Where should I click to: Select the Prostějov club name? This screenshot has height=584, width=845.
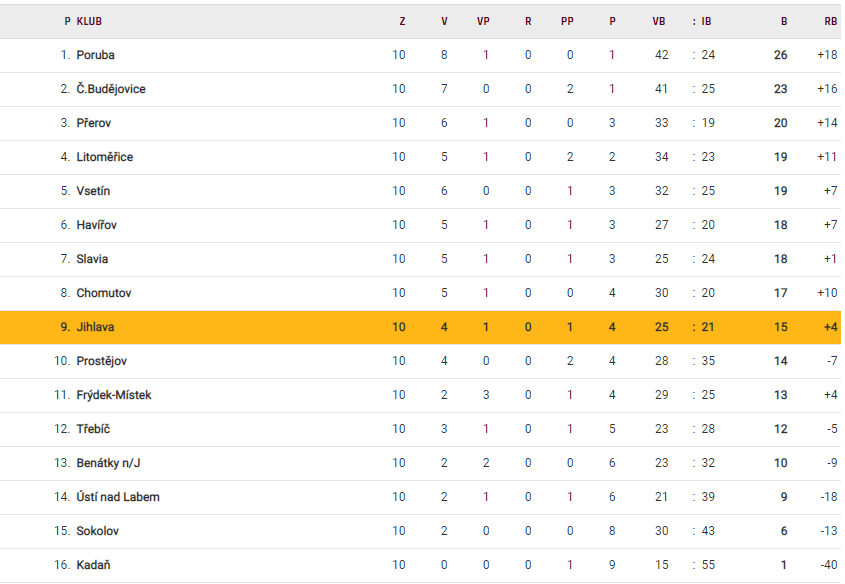pyautogui.click(x=101, y=361)
